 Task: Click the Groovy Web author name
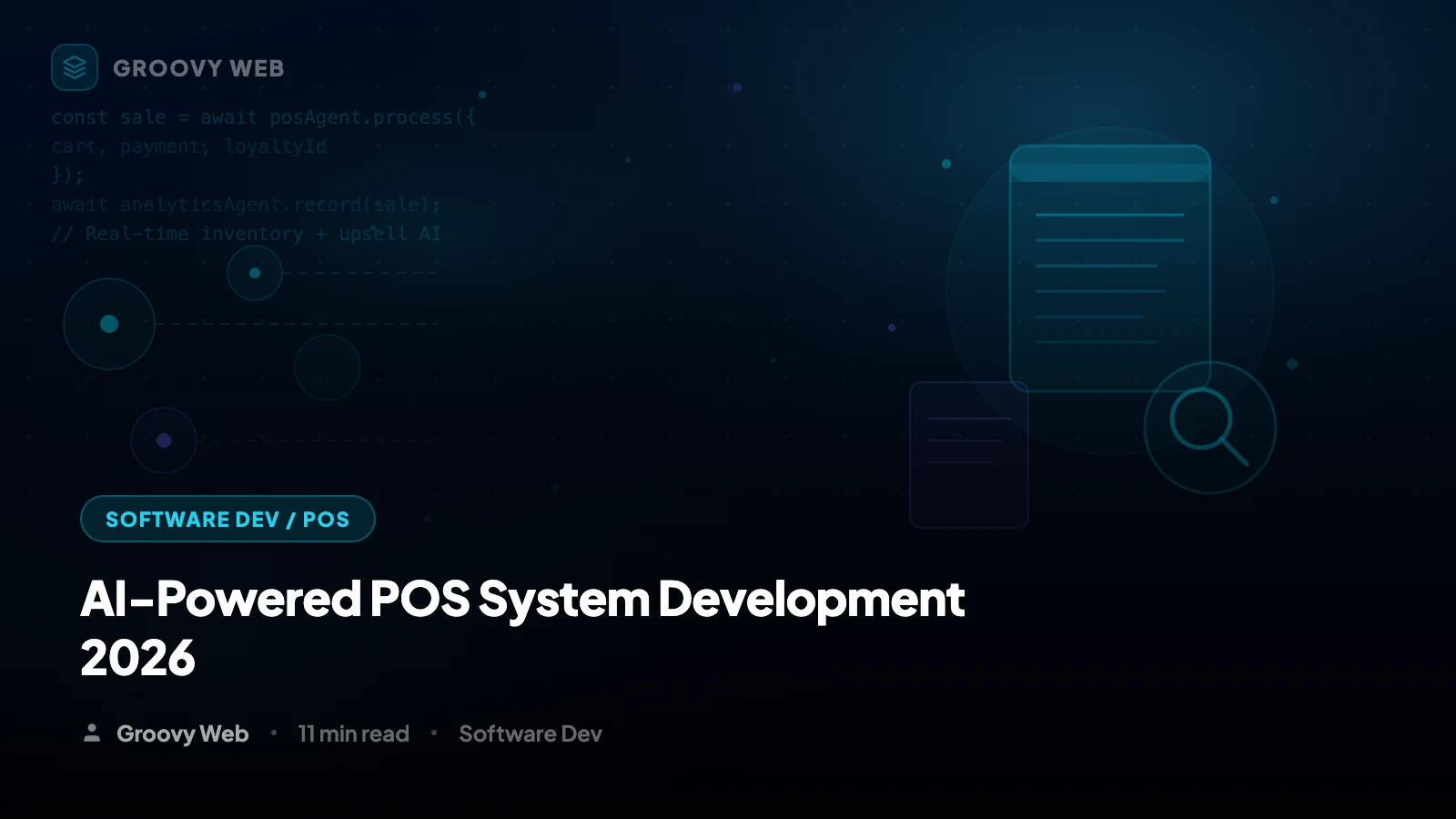click(x=182, y=733)
